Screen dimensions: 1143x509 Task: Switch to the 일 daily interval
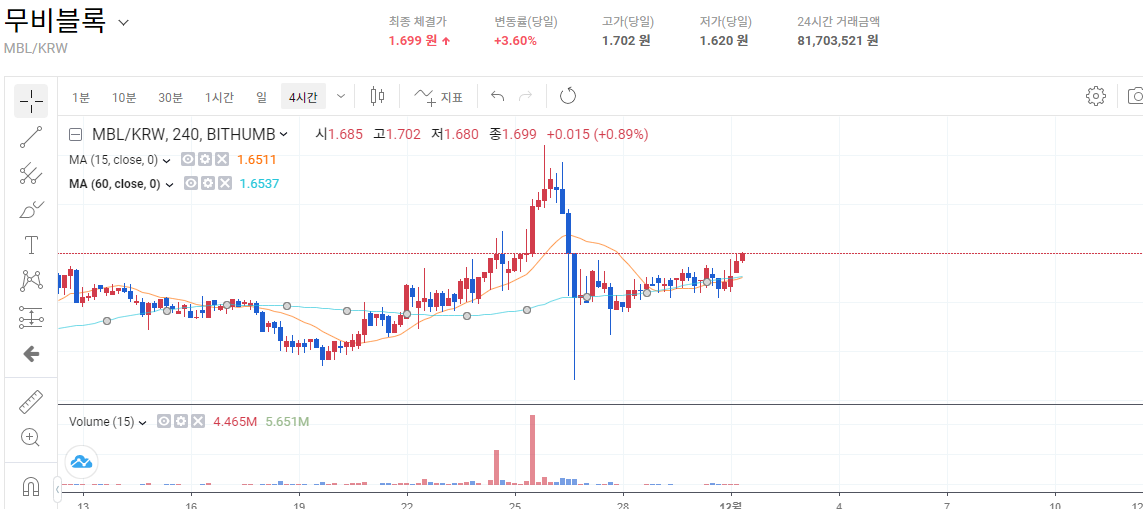coord(262,97)
